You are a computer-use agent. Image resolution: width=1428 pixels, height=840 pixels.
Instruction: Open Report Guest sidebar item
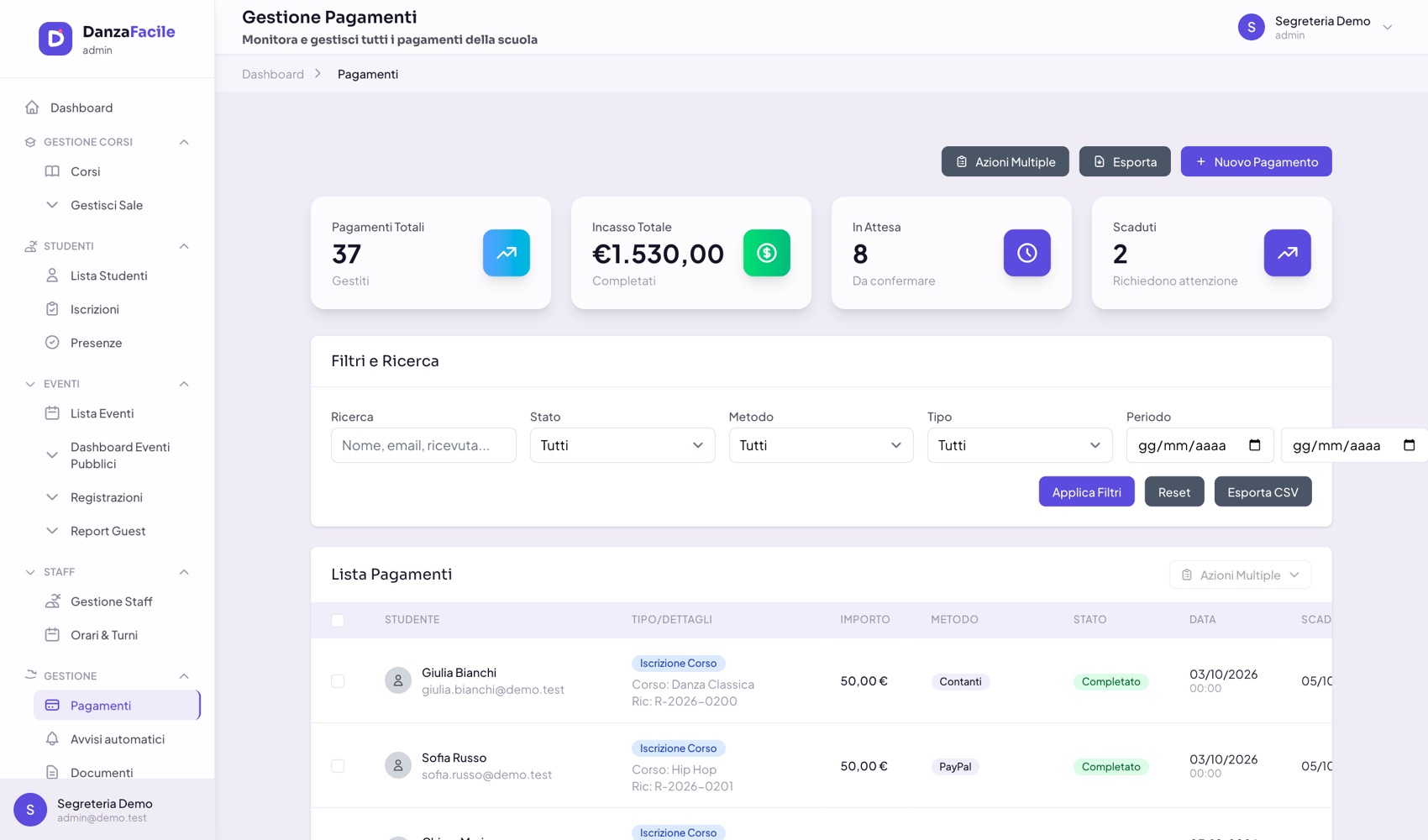pos(117,531)
